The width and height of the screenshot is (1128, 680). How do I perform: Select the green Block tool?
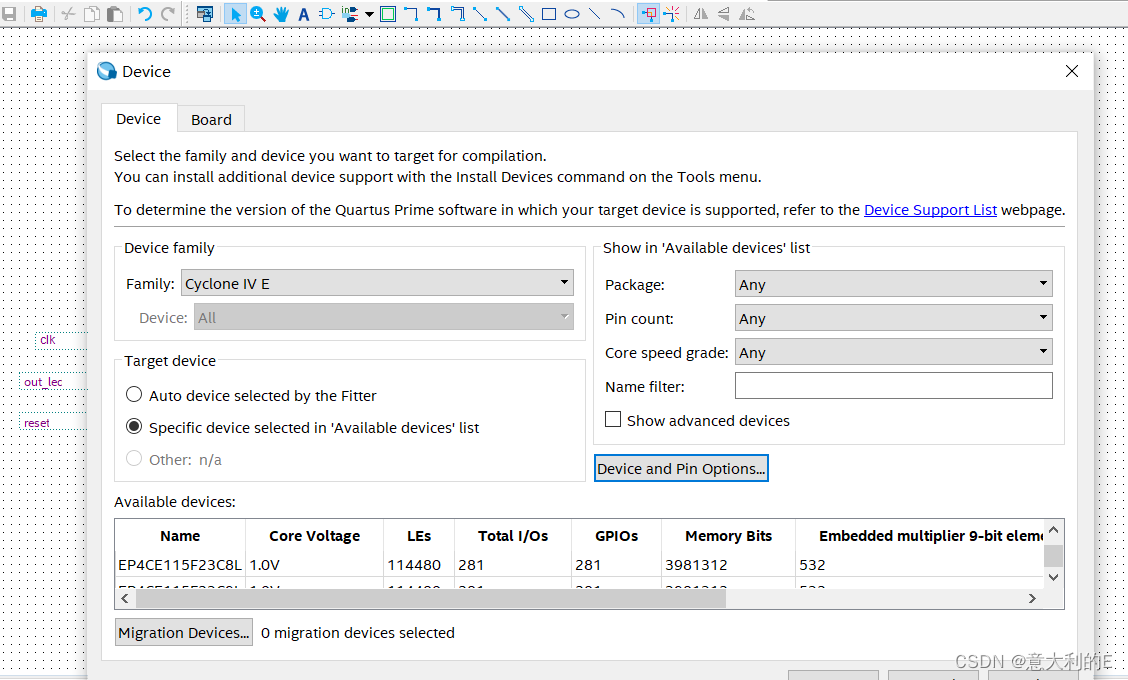[388, 14]
